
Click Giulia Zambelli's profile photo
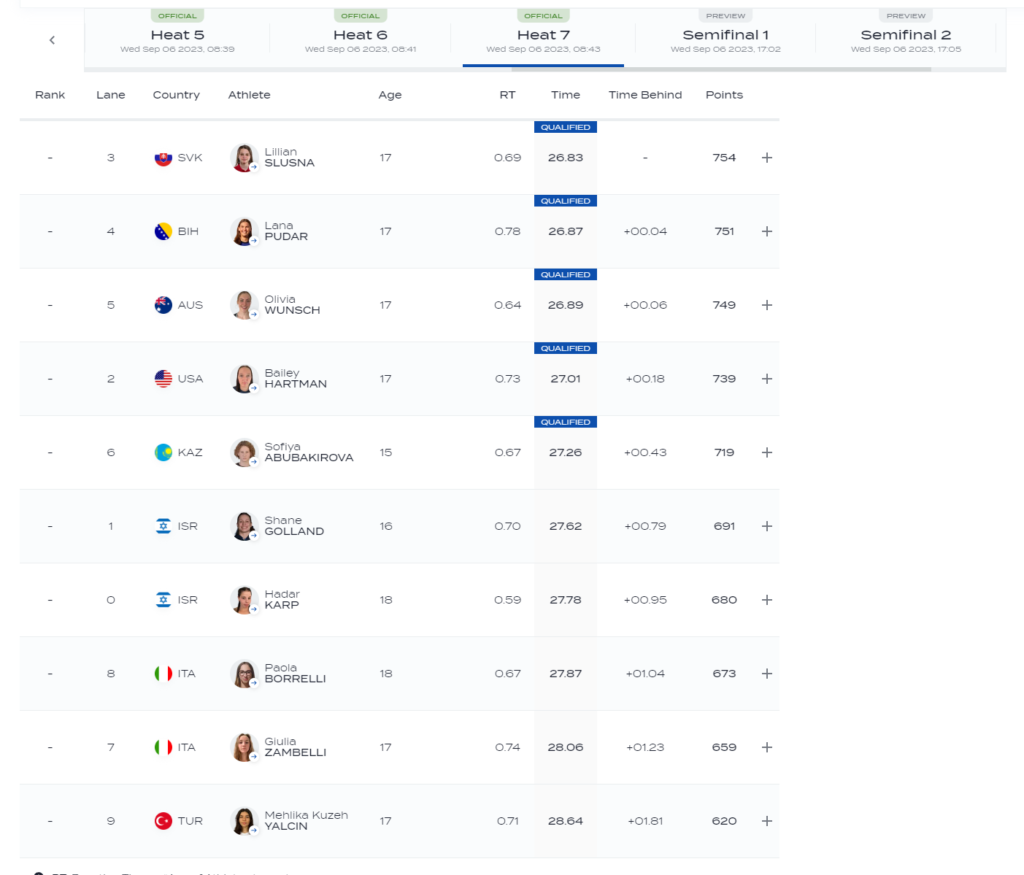pyautogui.click(x=243, y=747)
